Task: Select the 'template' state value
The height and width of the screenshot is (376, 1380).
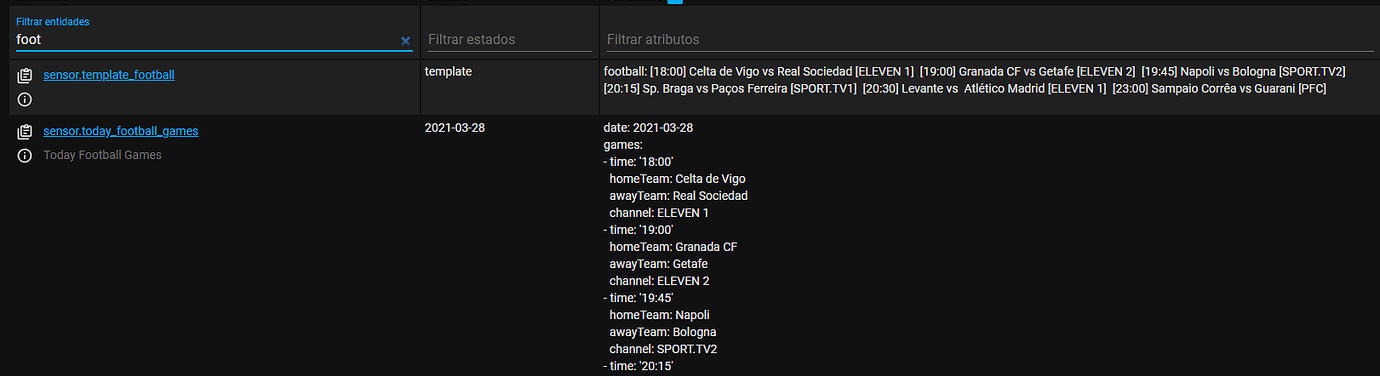Action: pyautogui.click(x=448, y=72)
